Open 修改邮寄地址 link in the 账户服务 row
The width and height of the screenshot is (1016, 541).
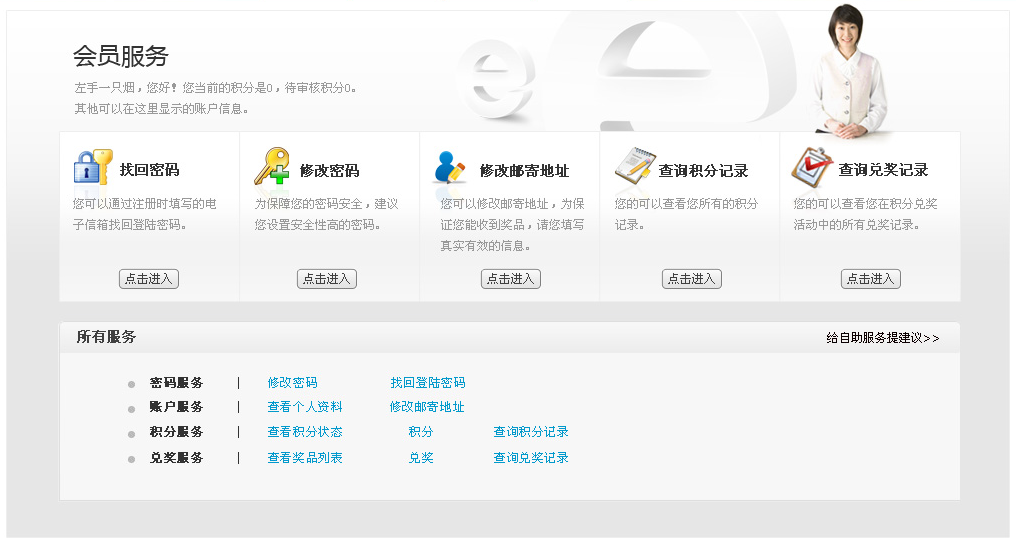(427, 407)
